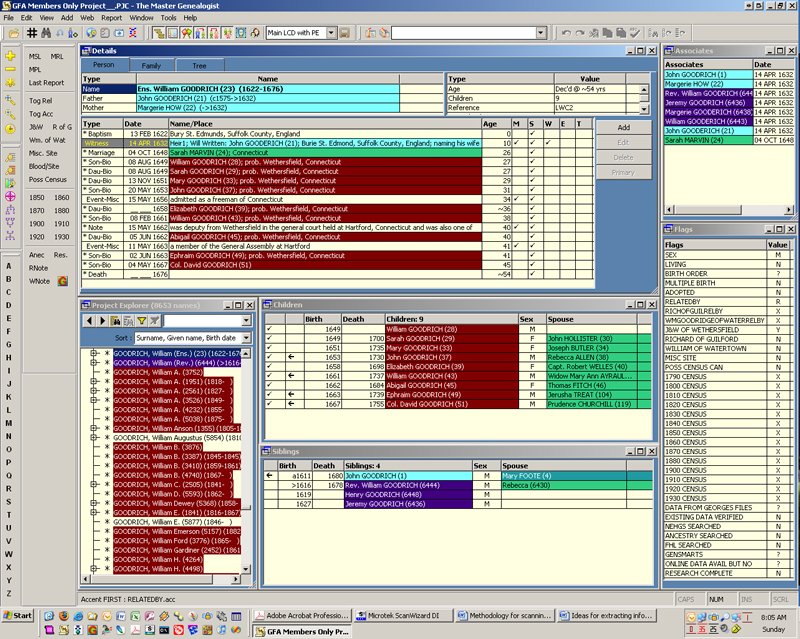
Task: Select the Person tab
Action: tap(104, 65)
